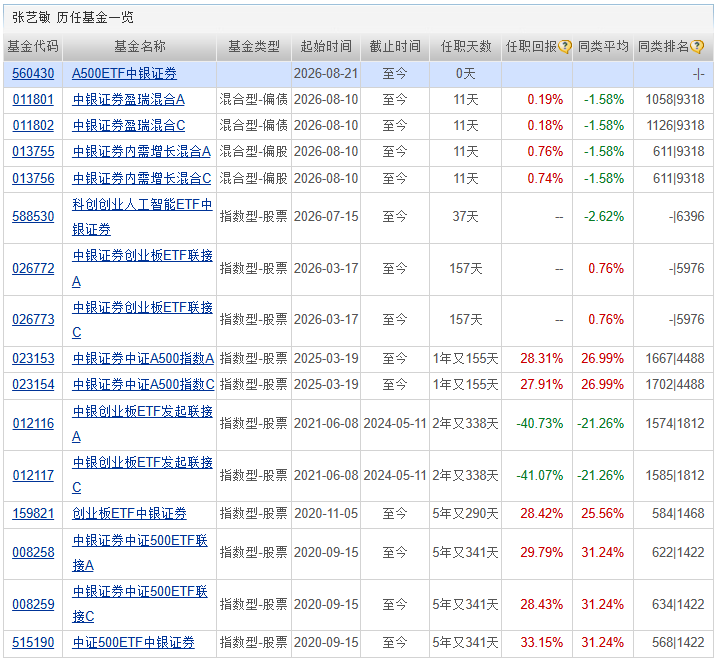The image size is (717, 662).
Task: Open the 中银创业板ETF发起联接A fund link
Action: (142, 424)
